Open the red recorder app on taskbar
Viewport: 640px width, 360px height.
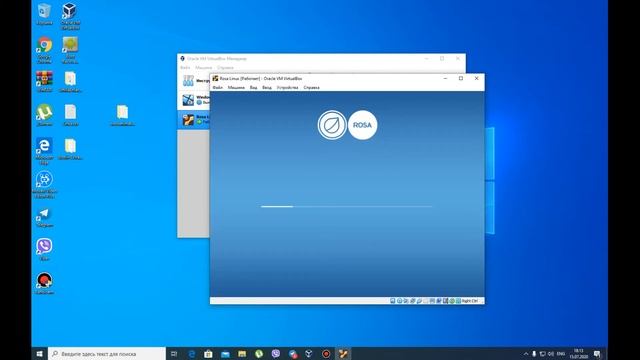[x=326, y=353]
